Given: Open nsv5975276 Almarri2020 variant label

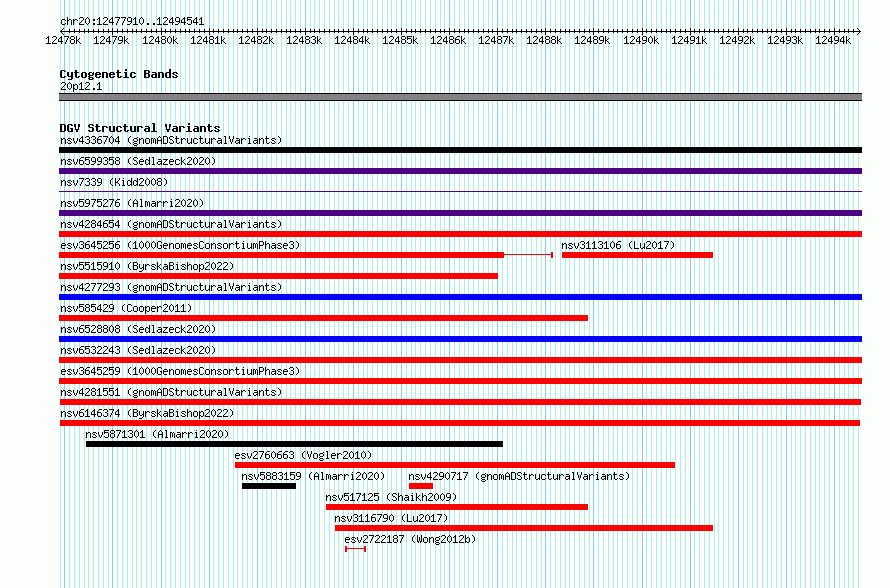Looking at the screenshot, I should [x=132, y=203].
